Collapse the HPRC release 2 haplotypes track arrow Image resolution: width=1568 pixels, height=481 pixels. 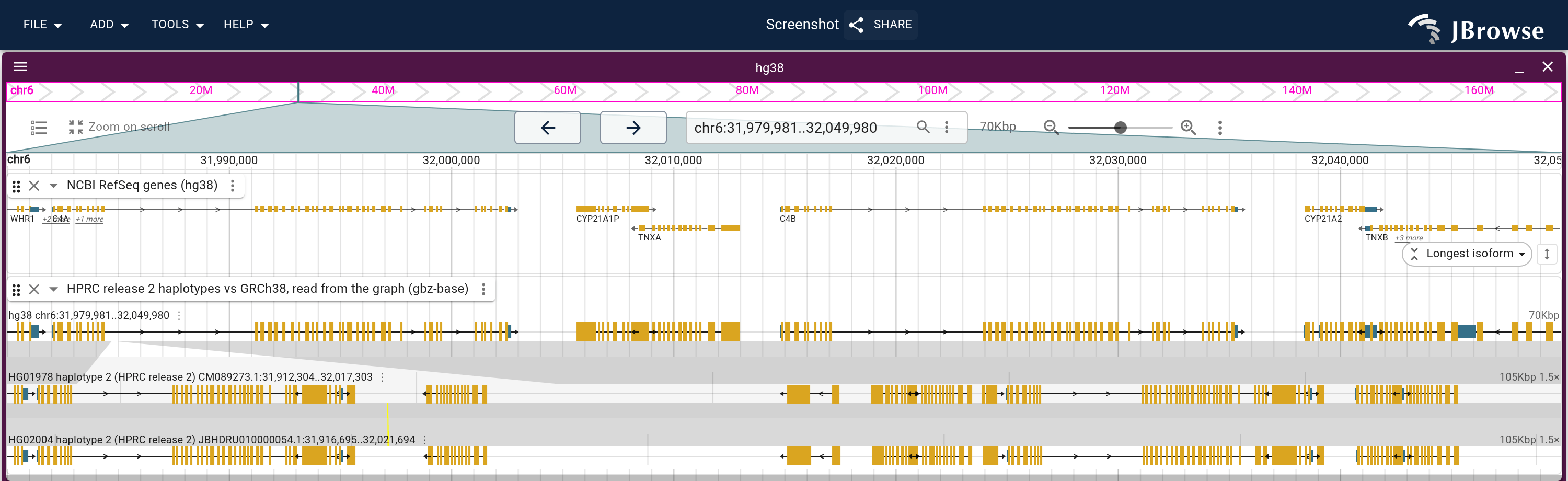(x=53, y=289)
